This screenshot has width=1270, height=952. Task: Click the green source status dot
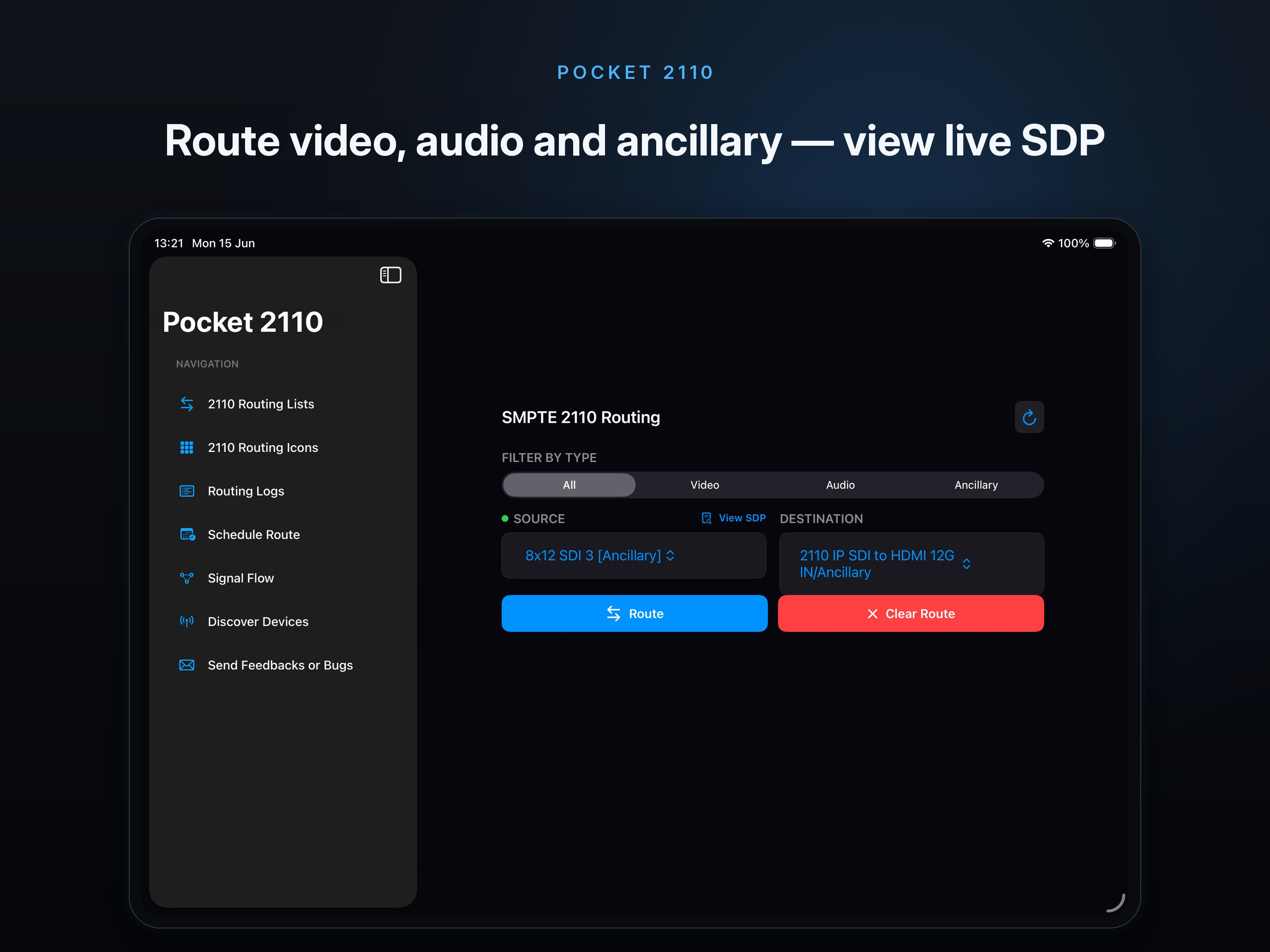tap(505, 518)
